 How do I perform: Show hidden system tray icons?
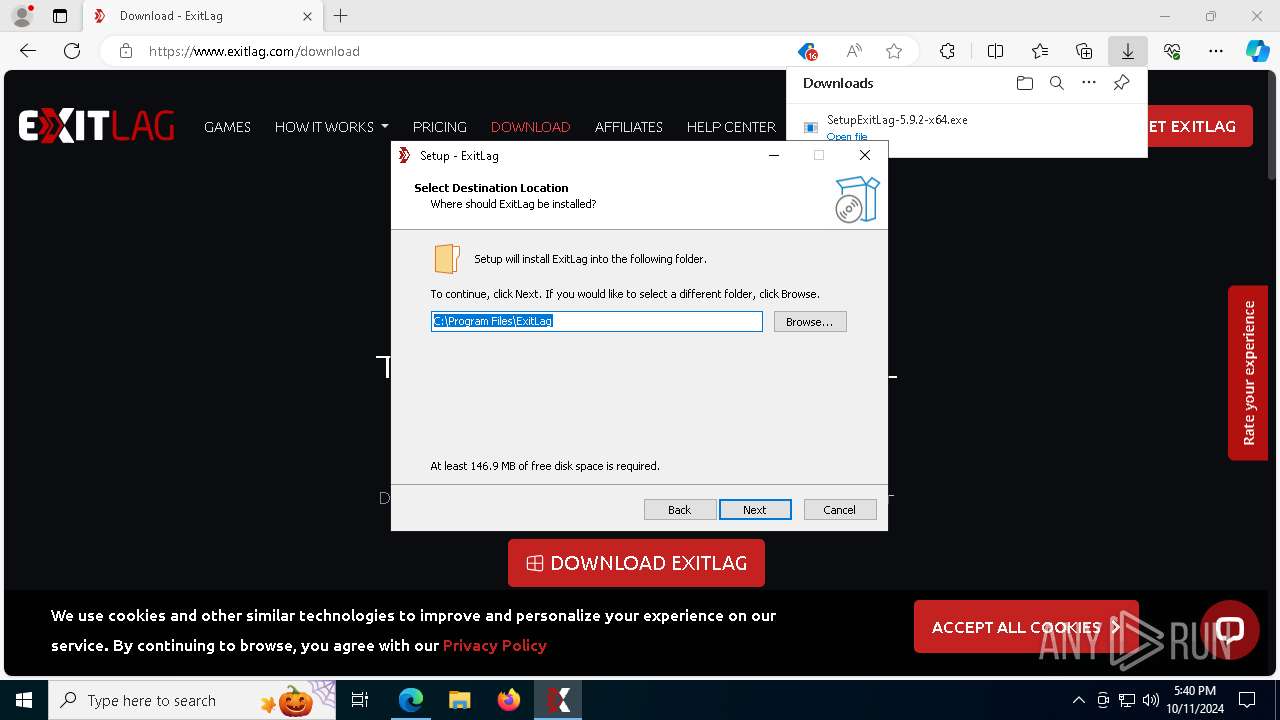click(1078, 700)
